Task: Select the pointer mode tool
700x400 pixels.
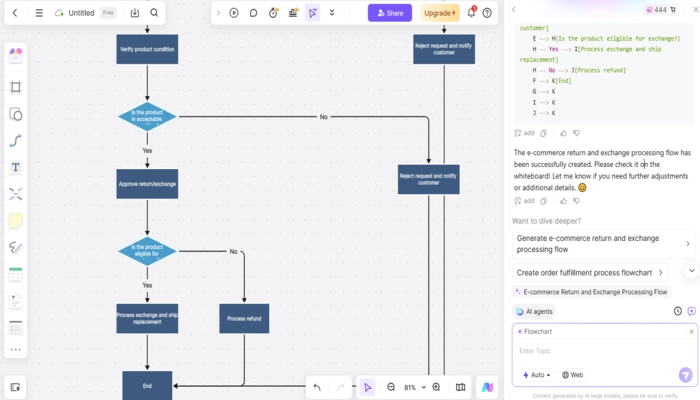Action: tap(367, 387)
